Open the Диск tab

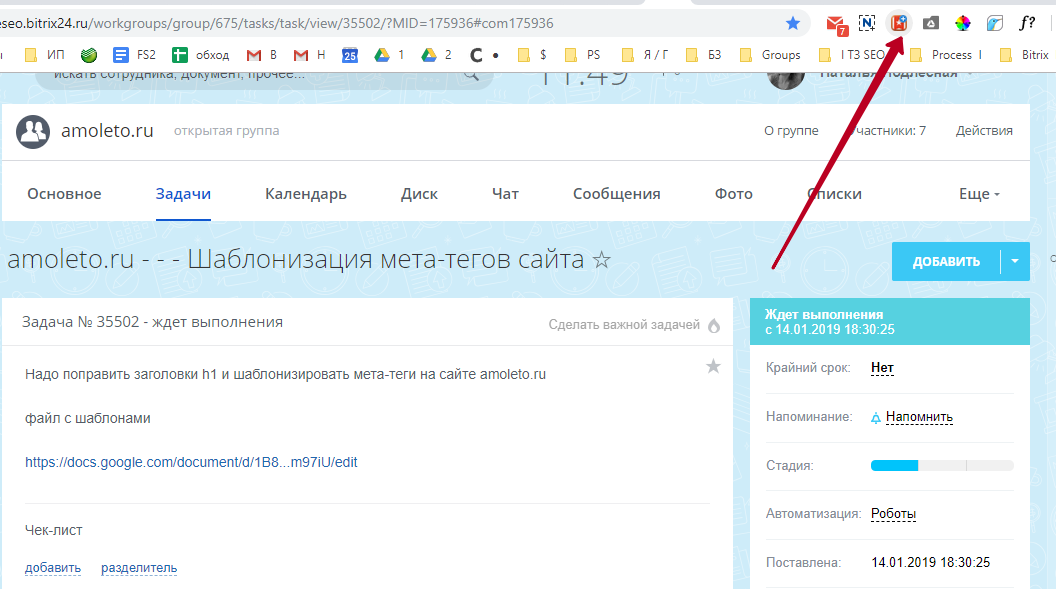point(419,194)
